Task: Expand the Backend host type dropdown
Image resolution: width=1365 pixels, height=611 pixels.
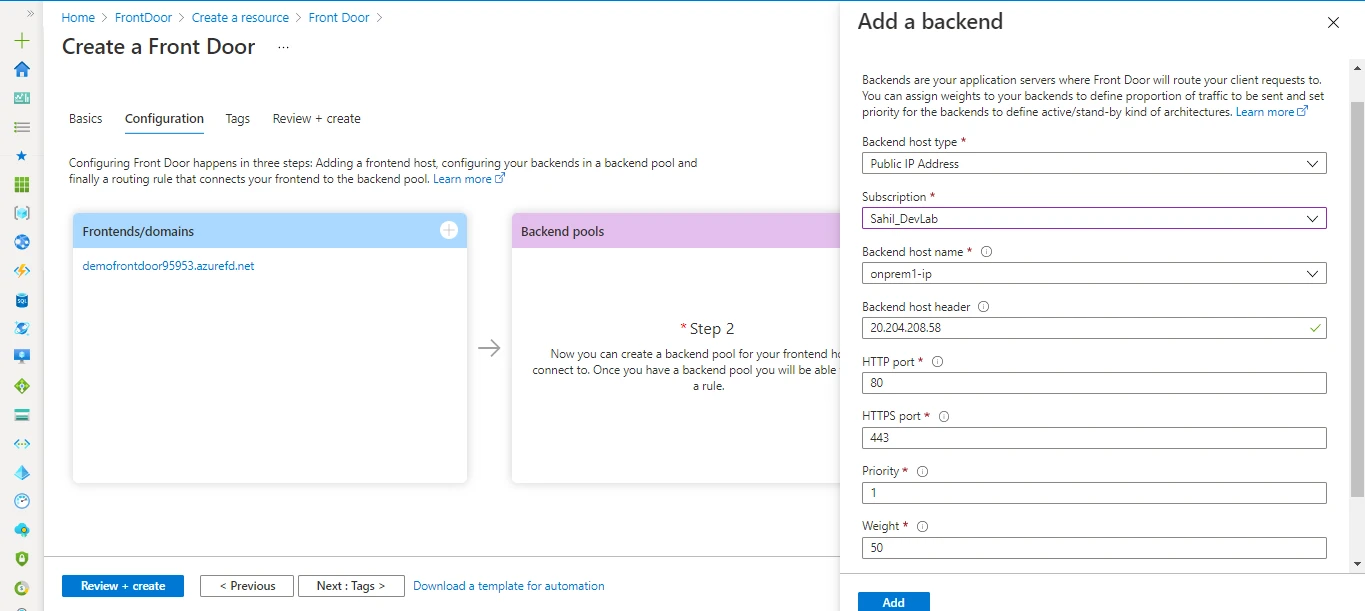Action: click(x=1093, y=163)
